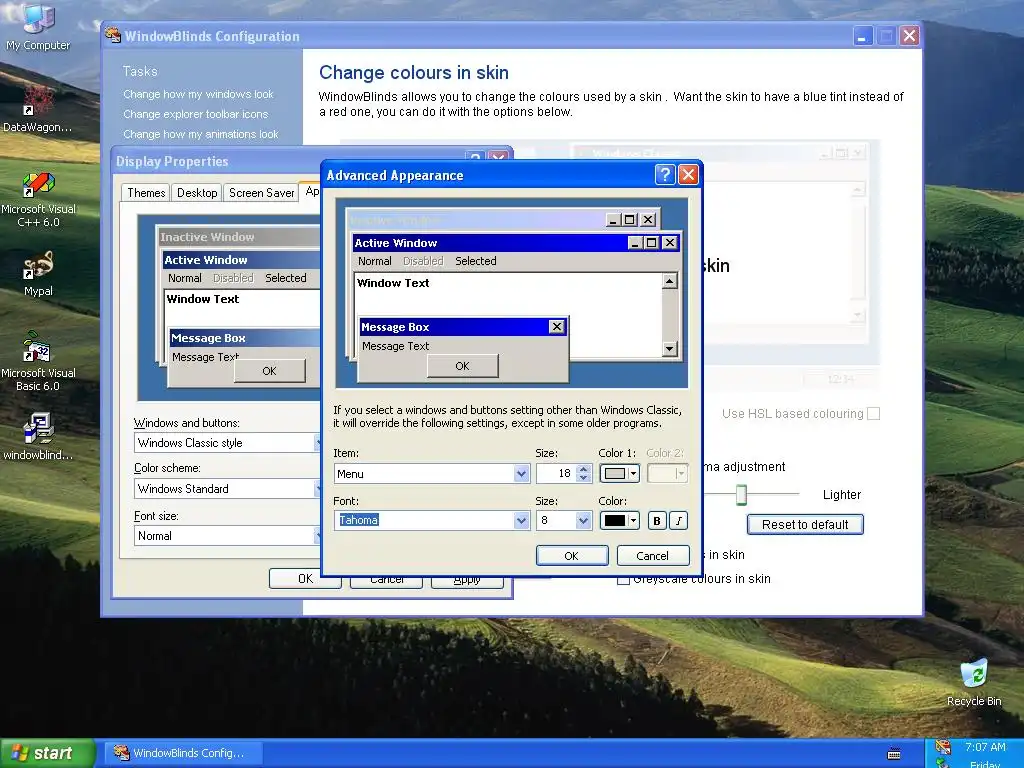The image size is (1024, 768).
Task: Open the Item dropdown showing Menu
Action: click(521, 473)
